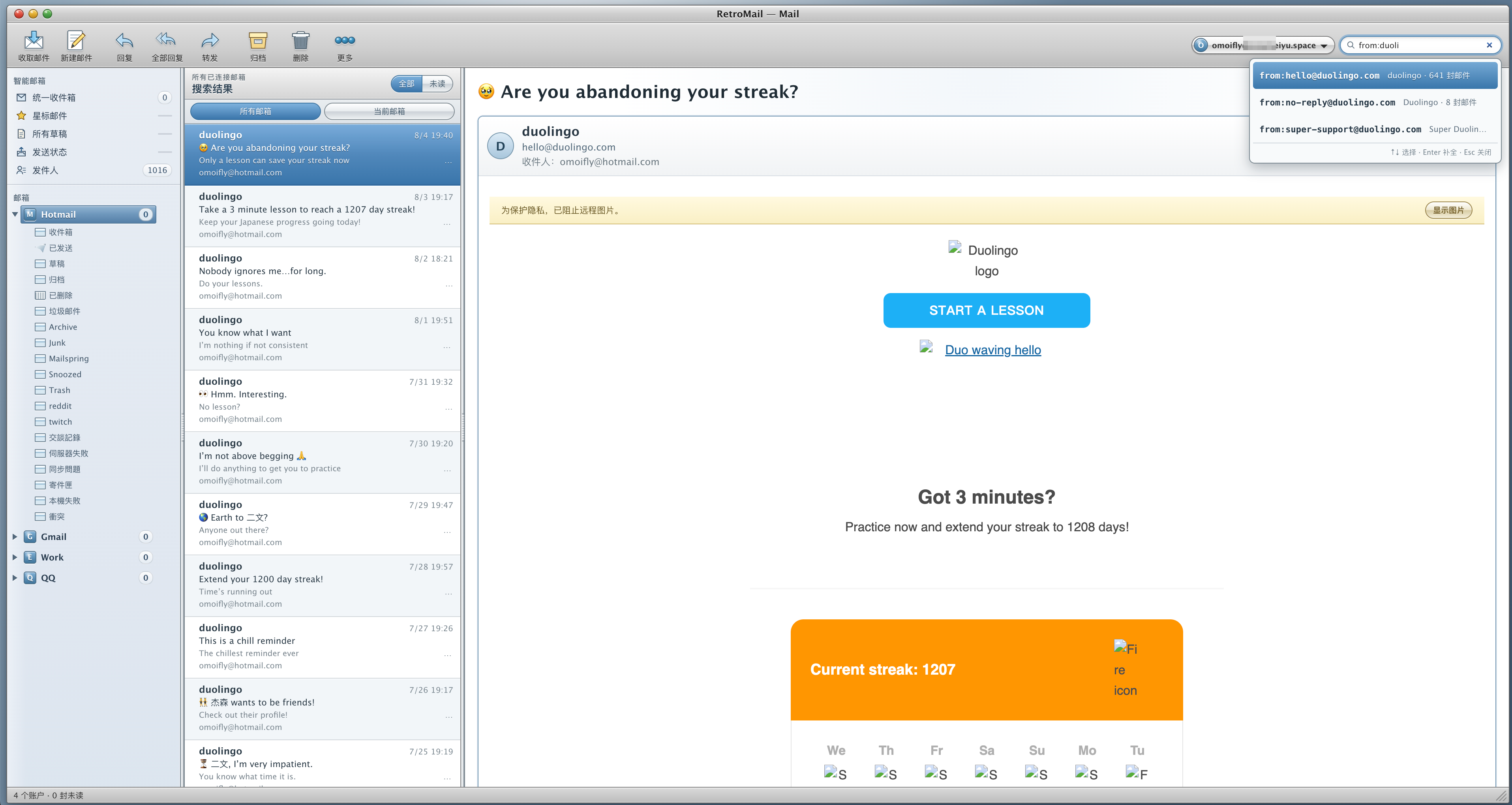Show all messages with 全部 toggle
Image resolution: width=1512 pixels, height=805 pixels.
click(x=407, y=84)
